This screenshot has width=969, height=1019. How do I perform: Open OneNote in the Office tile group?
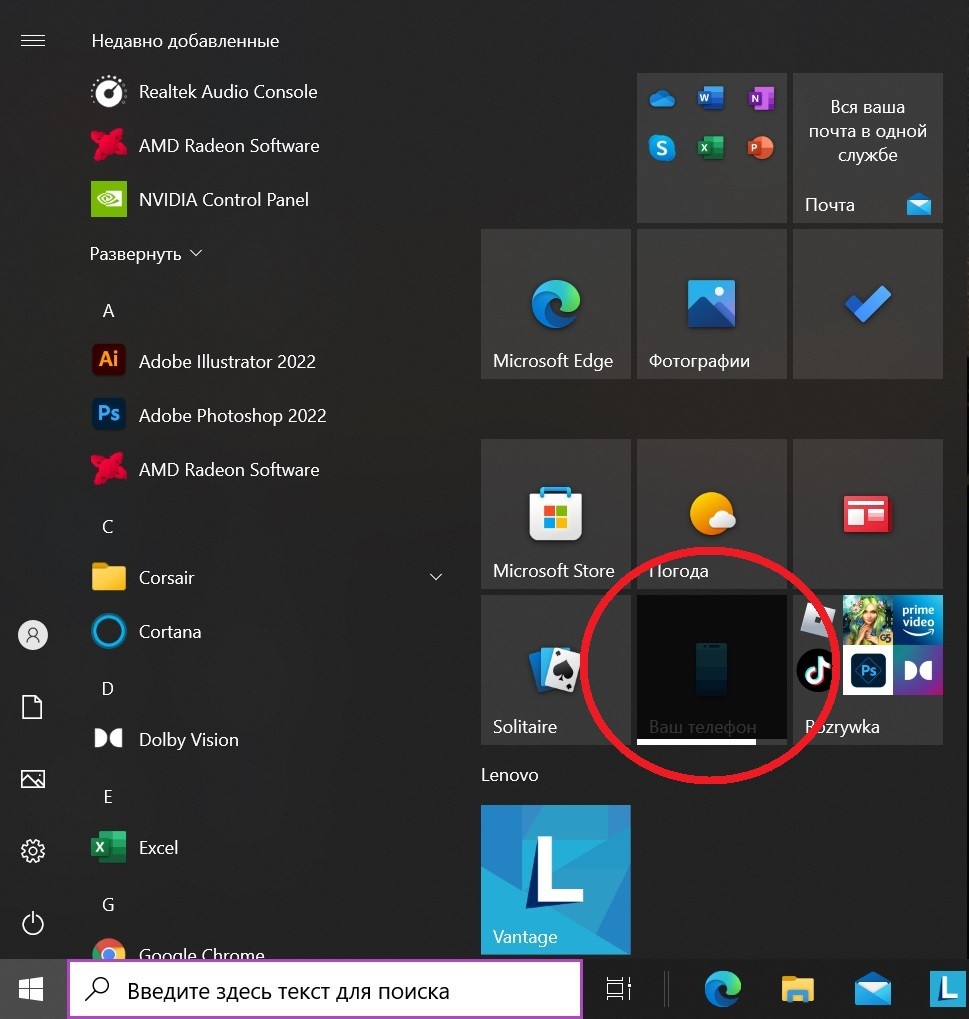click(760, 99)
